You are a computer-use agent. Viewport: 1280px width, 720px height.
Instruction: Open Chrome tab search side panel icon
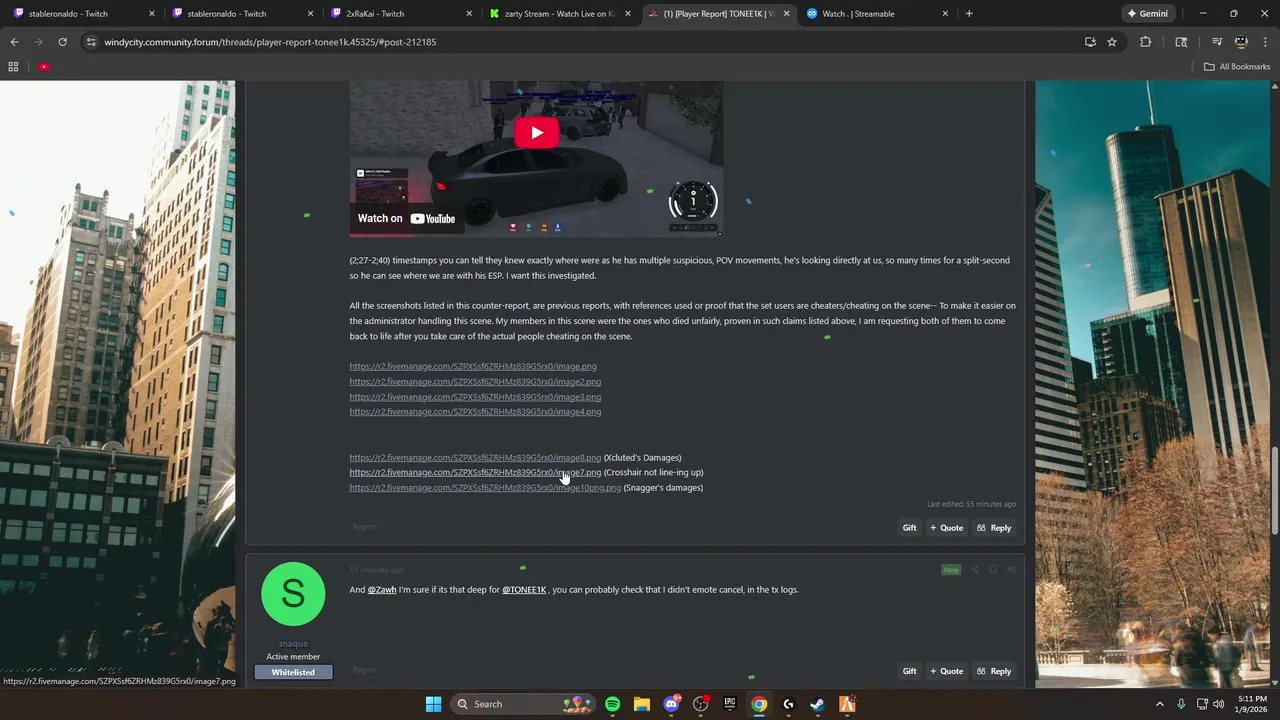(x=1181, y=42)
